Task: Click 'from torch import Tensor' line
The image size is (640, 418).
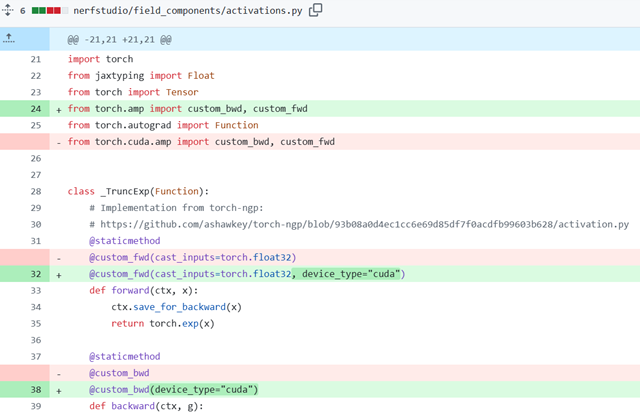Action: pyautogui.click(x=133, y=92)
